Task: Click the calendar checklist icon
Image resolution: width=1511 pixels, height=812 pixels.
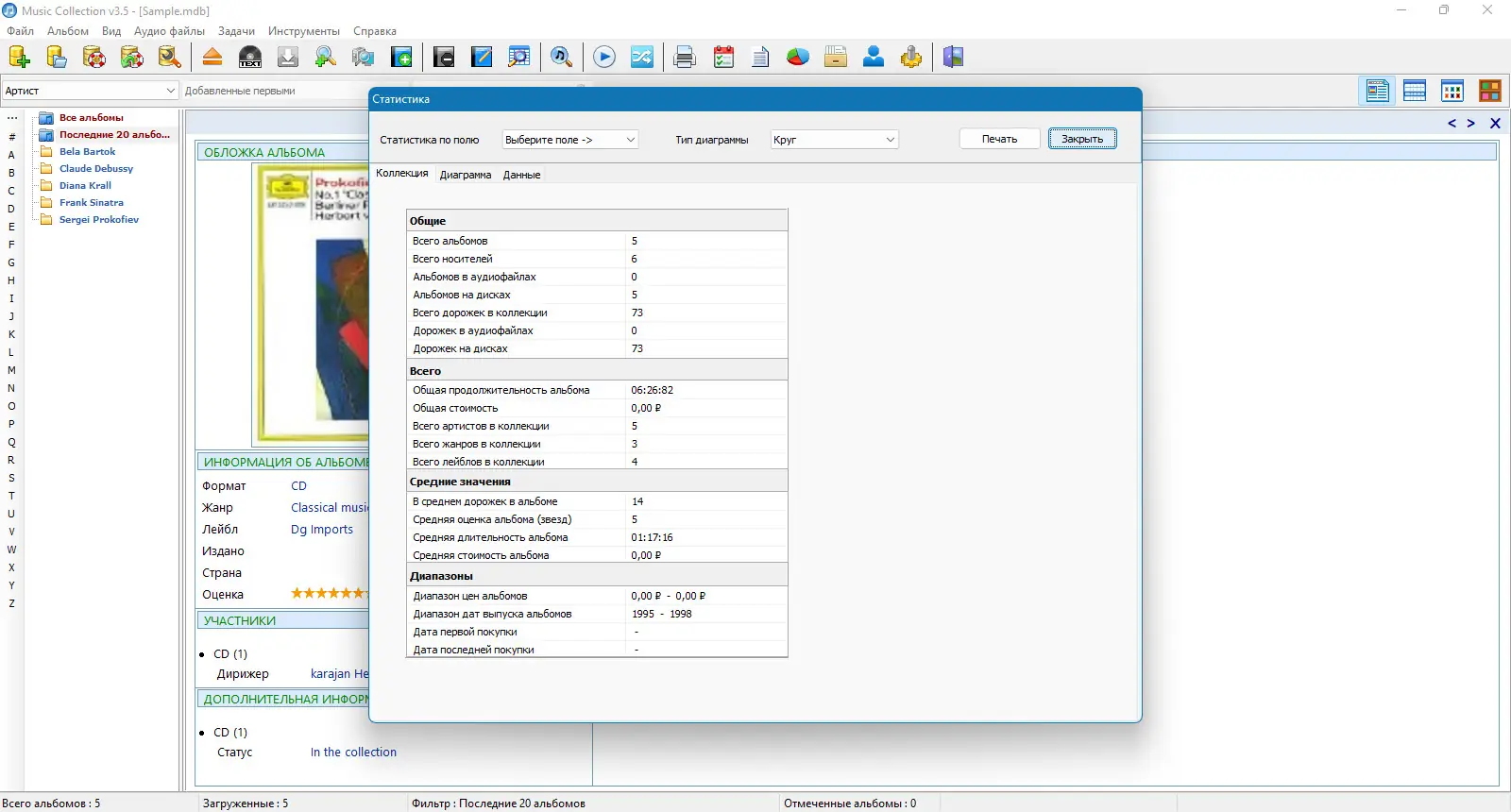Action: coord(723,58)
